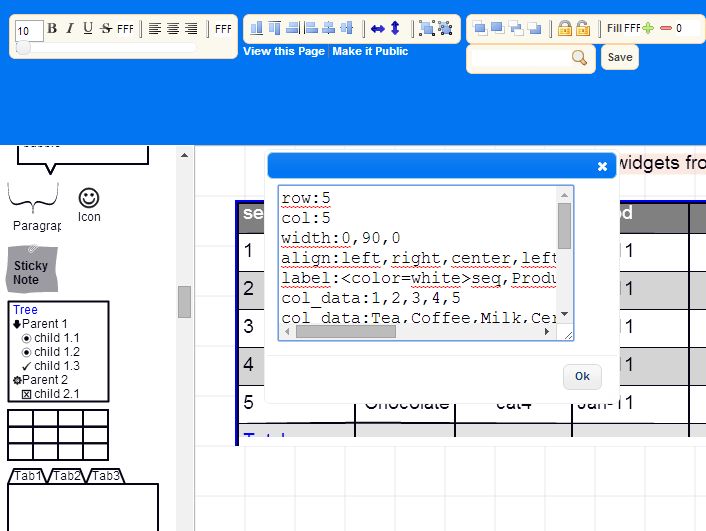
Task: Toggle underline formatting
Action: point(88,29)
